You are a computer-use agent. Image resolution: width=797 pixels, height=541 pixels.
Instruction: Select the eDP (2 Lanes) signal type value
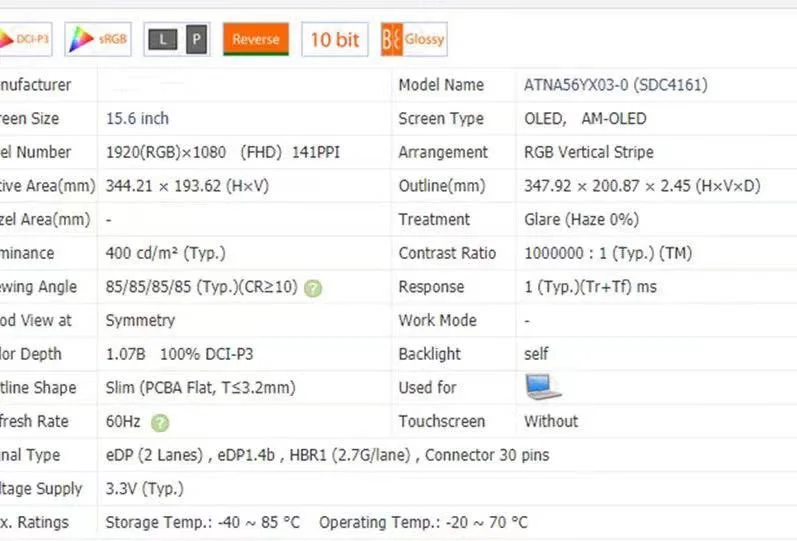(327, 455)
